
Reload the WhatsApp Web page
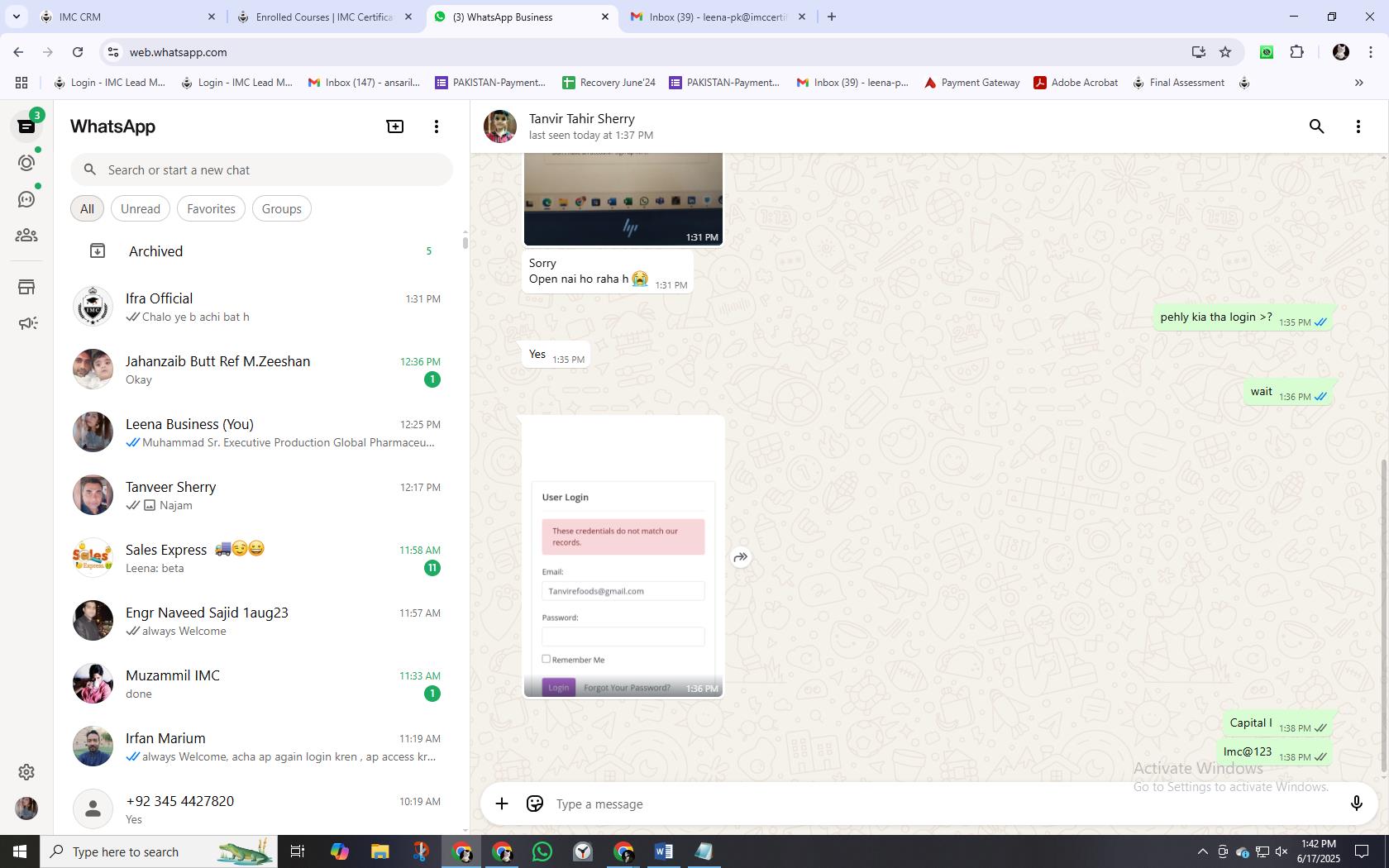click(x=78, y=52)
